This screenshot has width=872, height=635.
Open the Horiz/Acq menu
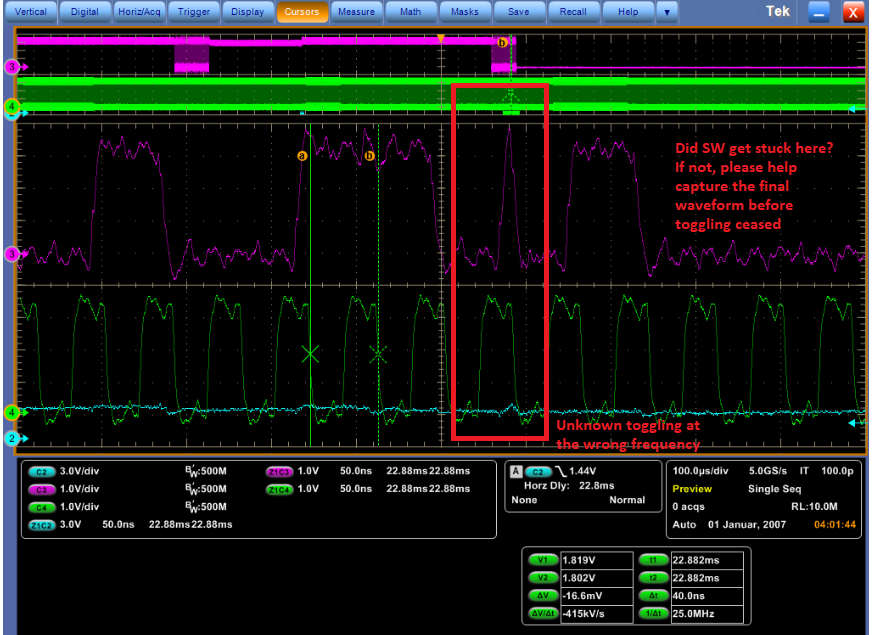coord(135,12)
